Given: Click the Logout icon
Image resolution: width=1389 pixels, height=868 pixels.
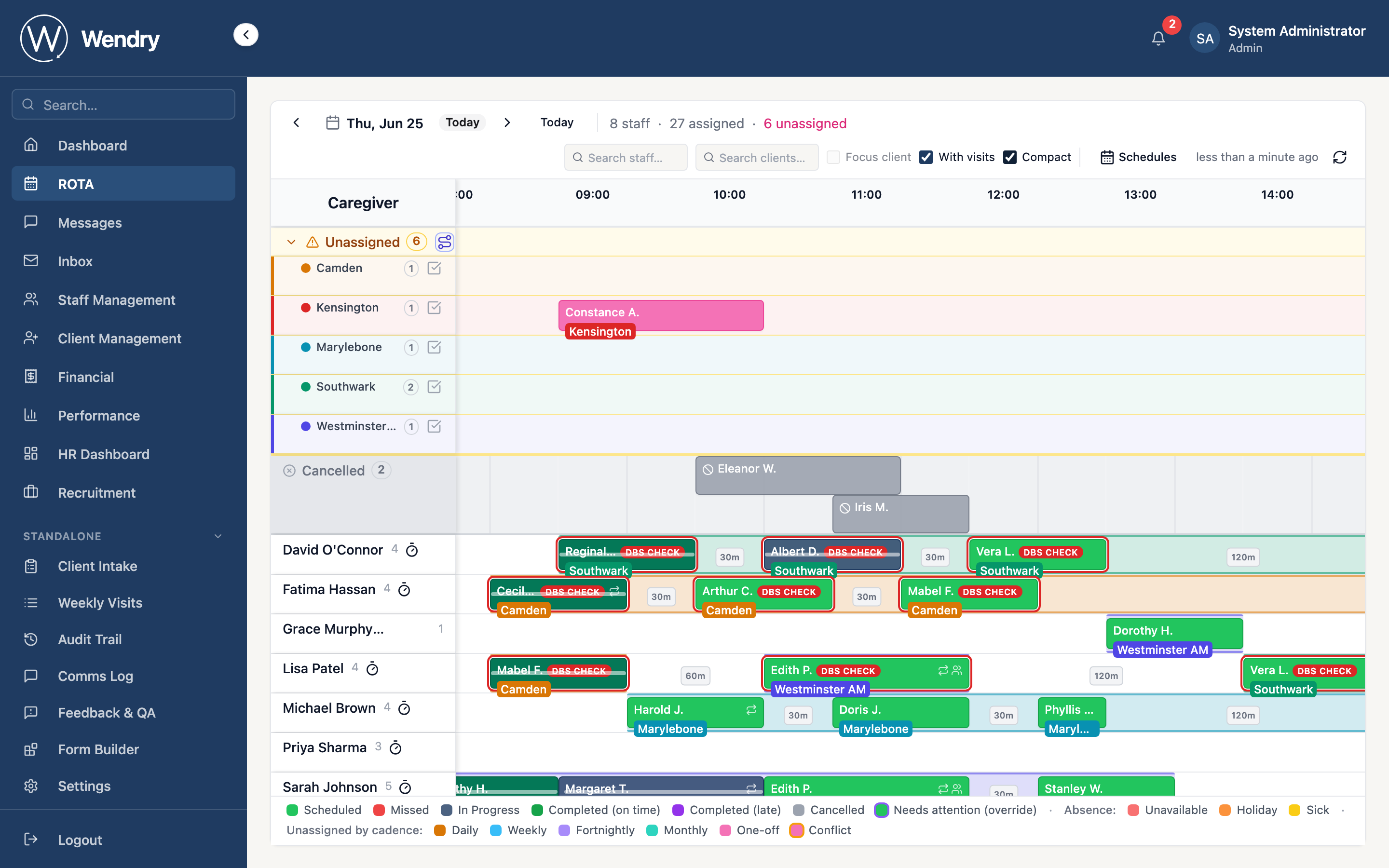Looking at the screenshot, I should click(x=31, y=839).
